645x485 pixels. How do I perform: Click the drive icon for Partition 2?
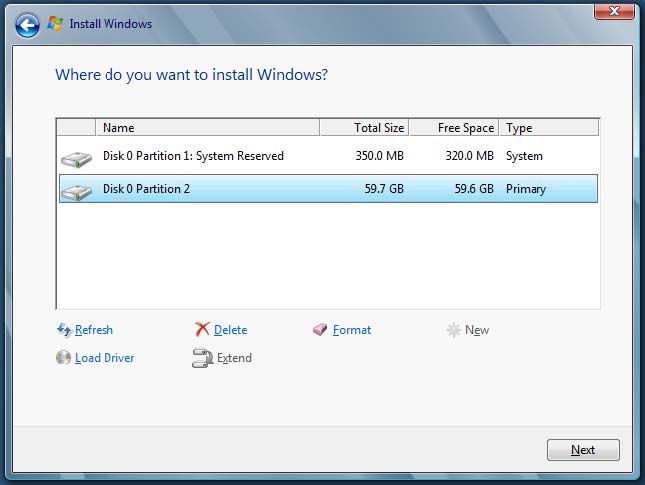[x=75, y=190]
